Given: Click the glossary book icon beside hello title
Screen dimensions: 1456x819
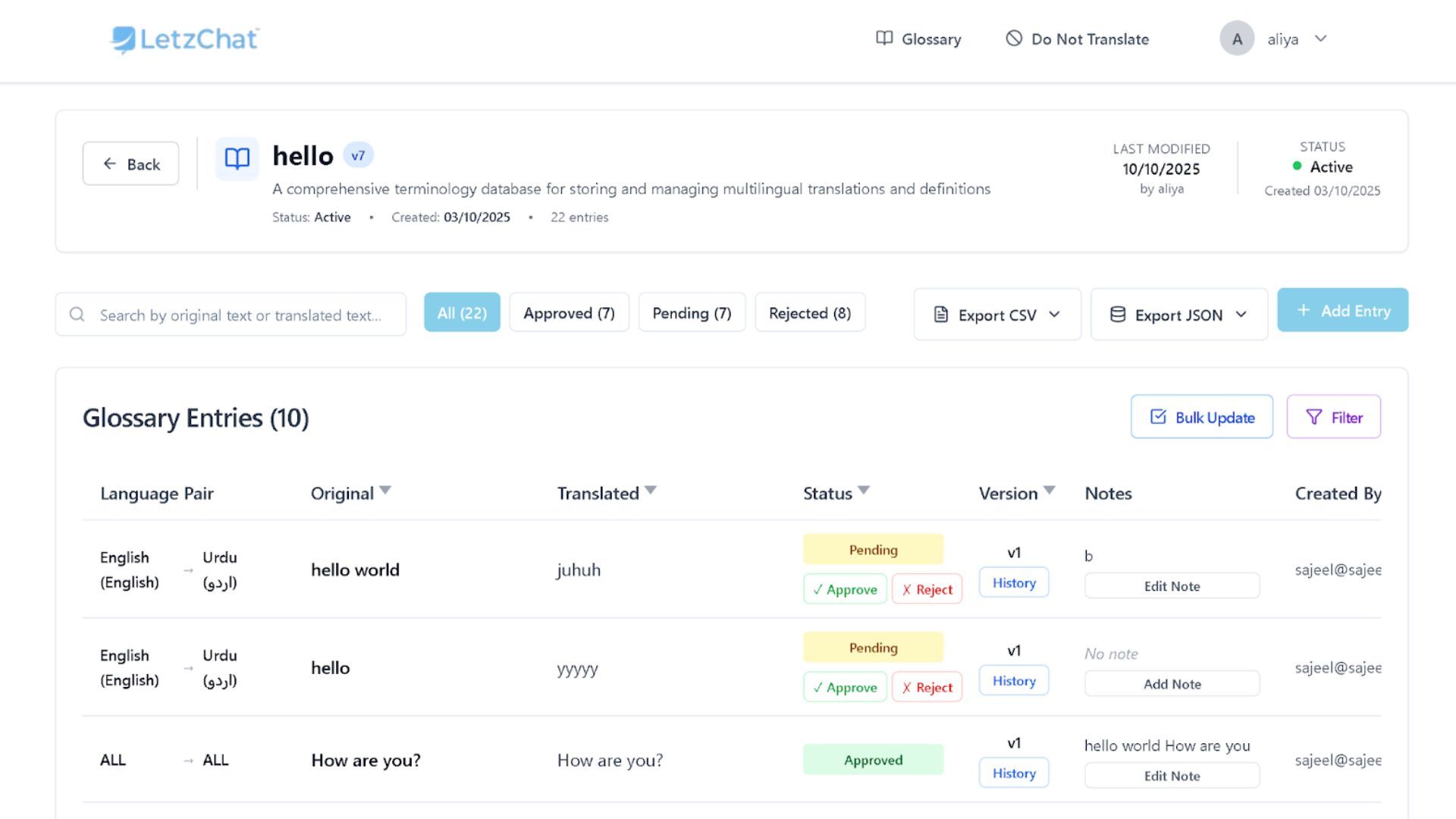Looking at the screenshot, I should coord(237,158).
